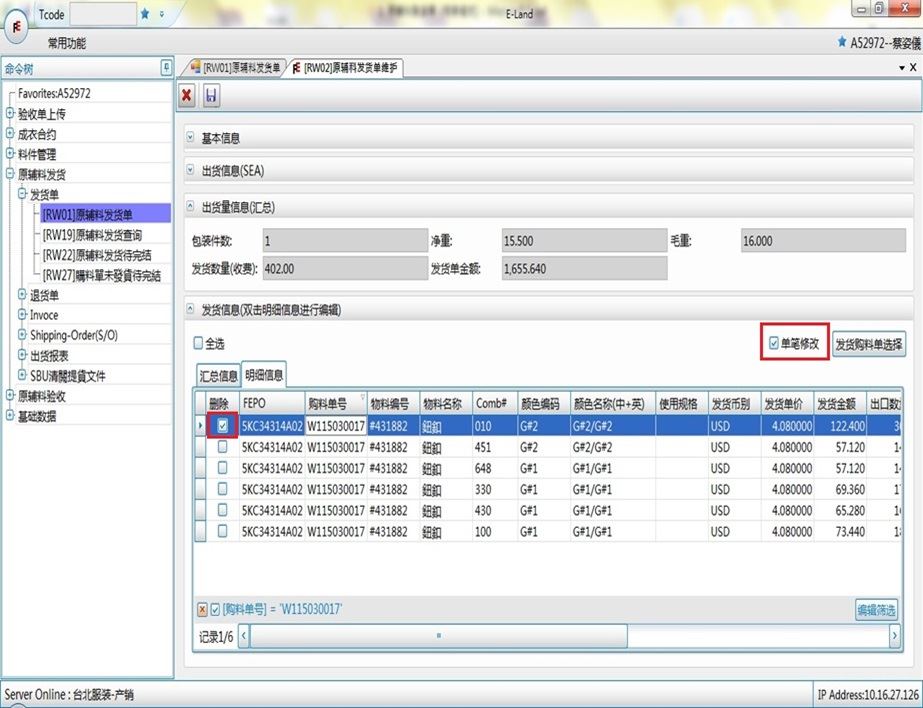923x708 pixels.
Task: Tick the 删除 checkbox for Comb# 451 row
Action: tap(223, 448)
